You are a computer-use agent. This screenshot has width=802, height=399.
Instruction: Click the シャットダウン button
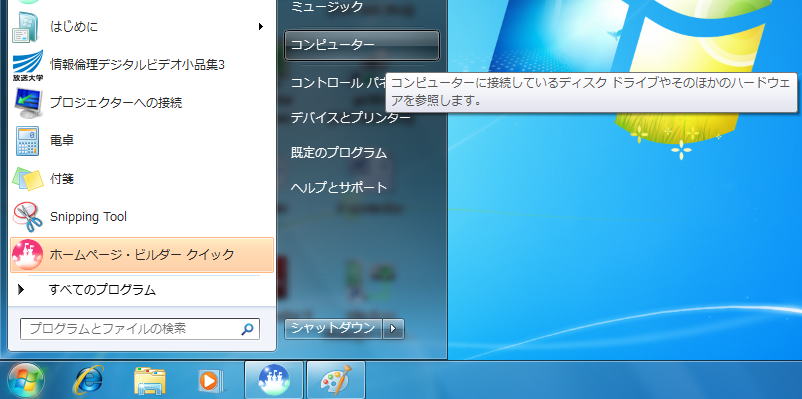[333, 328]
